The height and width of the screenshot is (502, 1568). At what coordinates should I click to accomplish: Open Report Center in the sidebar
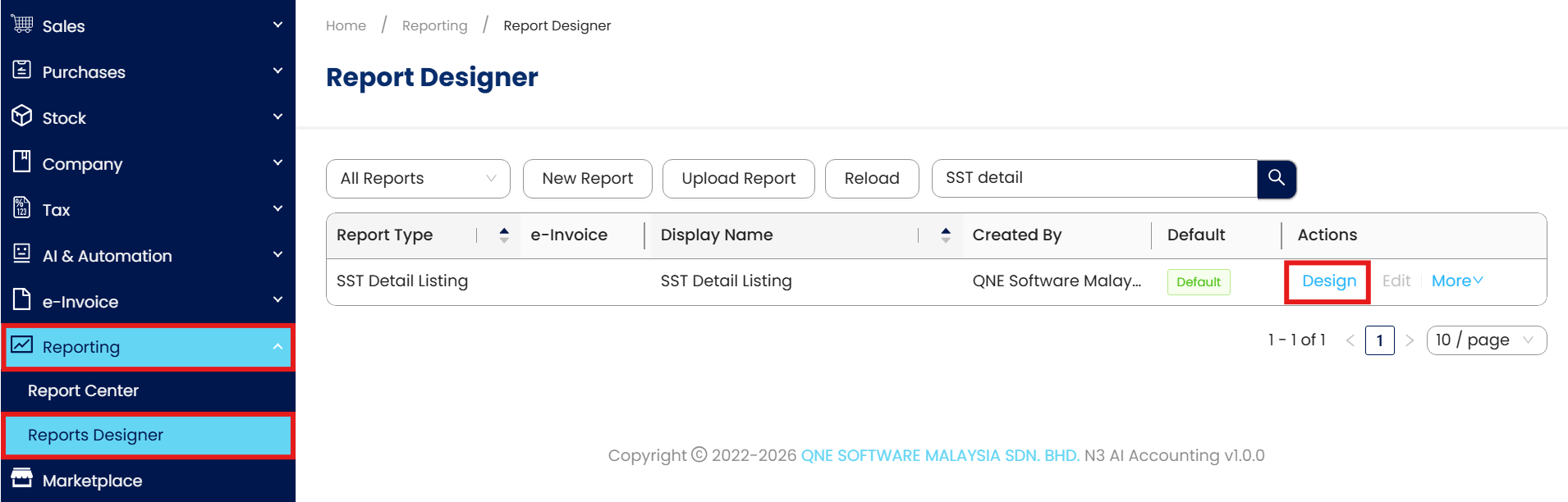click(83, 391)
